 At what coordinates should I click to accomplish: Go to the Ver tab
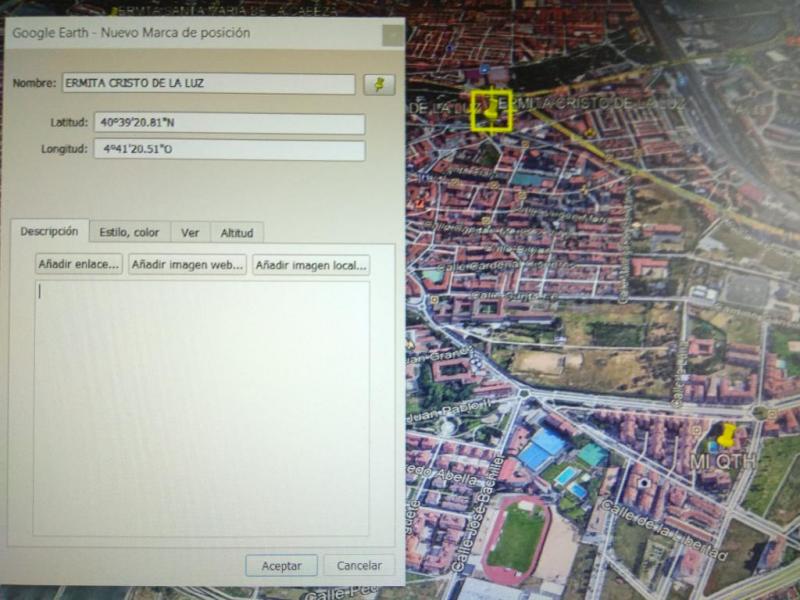pyautogui.click(x=190, y=233)
